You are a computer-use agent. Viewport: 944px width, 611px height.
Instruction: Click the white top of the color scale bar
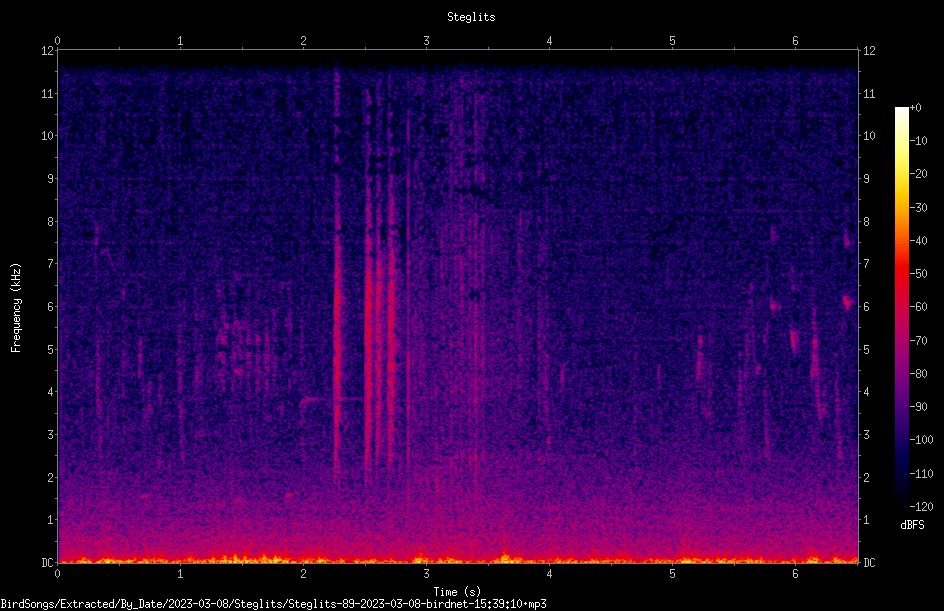coord(901,112)
